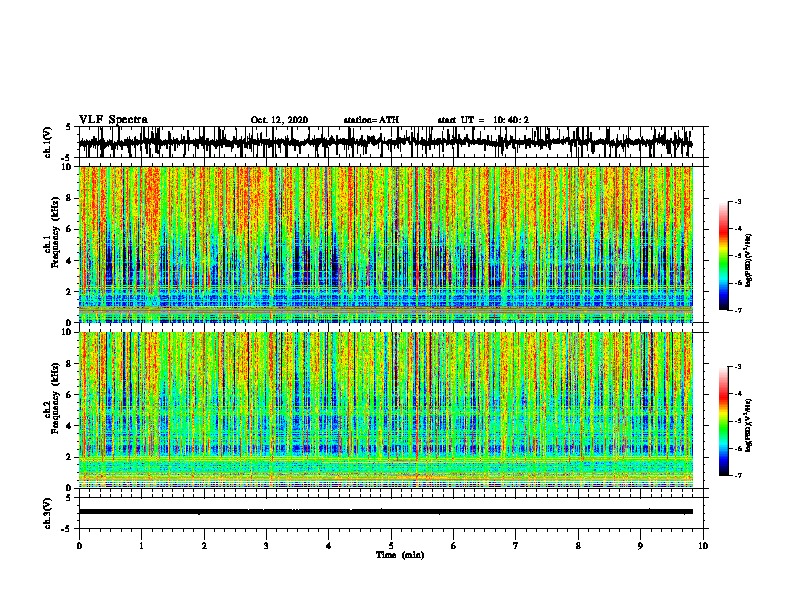Click the "6" kHz tick of ch.1 spectrogram
Image resolution: width=792 pixels, height=612 pixels.
pos(70,229)
